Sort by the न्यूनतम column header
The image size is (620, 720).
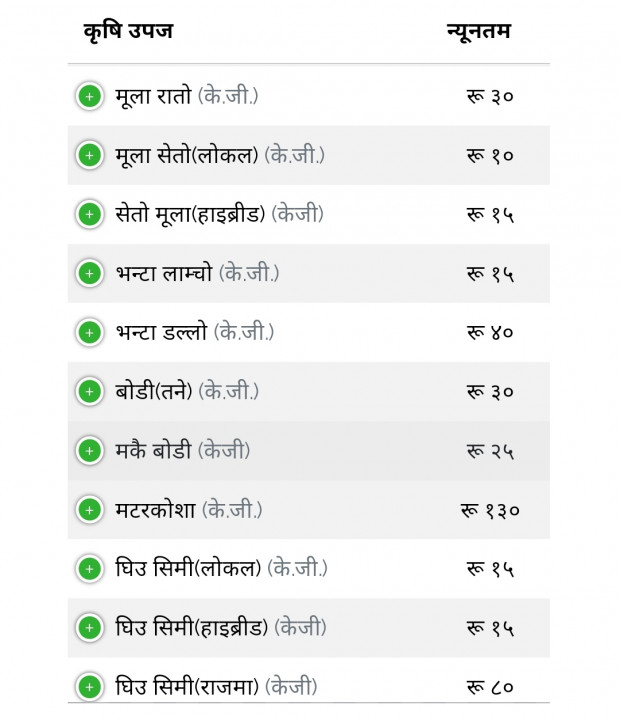(x=479, y=31)
